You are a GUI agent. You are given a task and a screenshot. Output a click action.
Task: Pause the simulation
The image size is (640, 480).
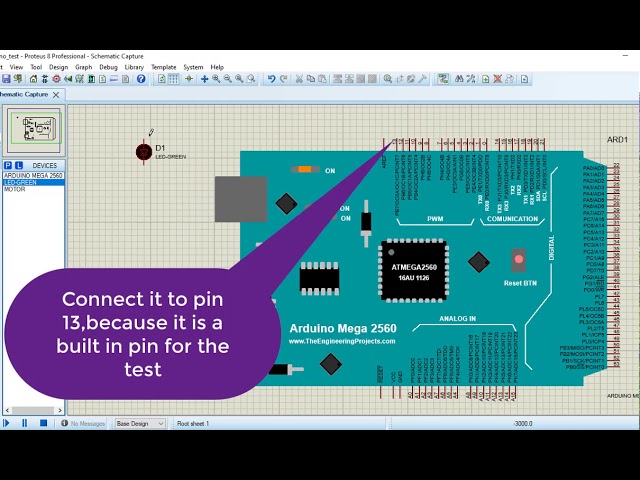pos(24,423)
